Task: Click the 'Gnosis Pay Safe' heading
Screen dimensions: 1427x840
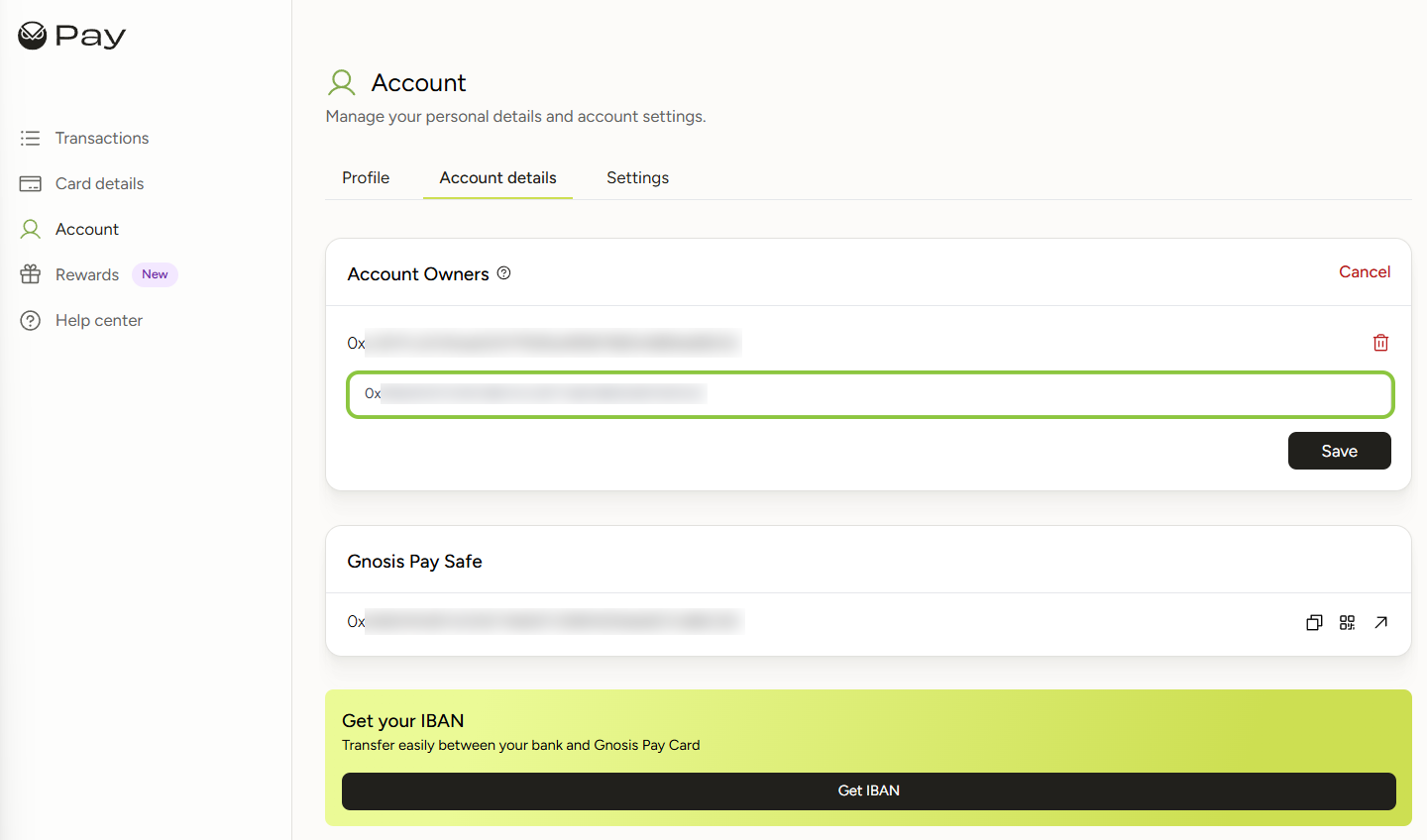Action: tap(414, 561)
